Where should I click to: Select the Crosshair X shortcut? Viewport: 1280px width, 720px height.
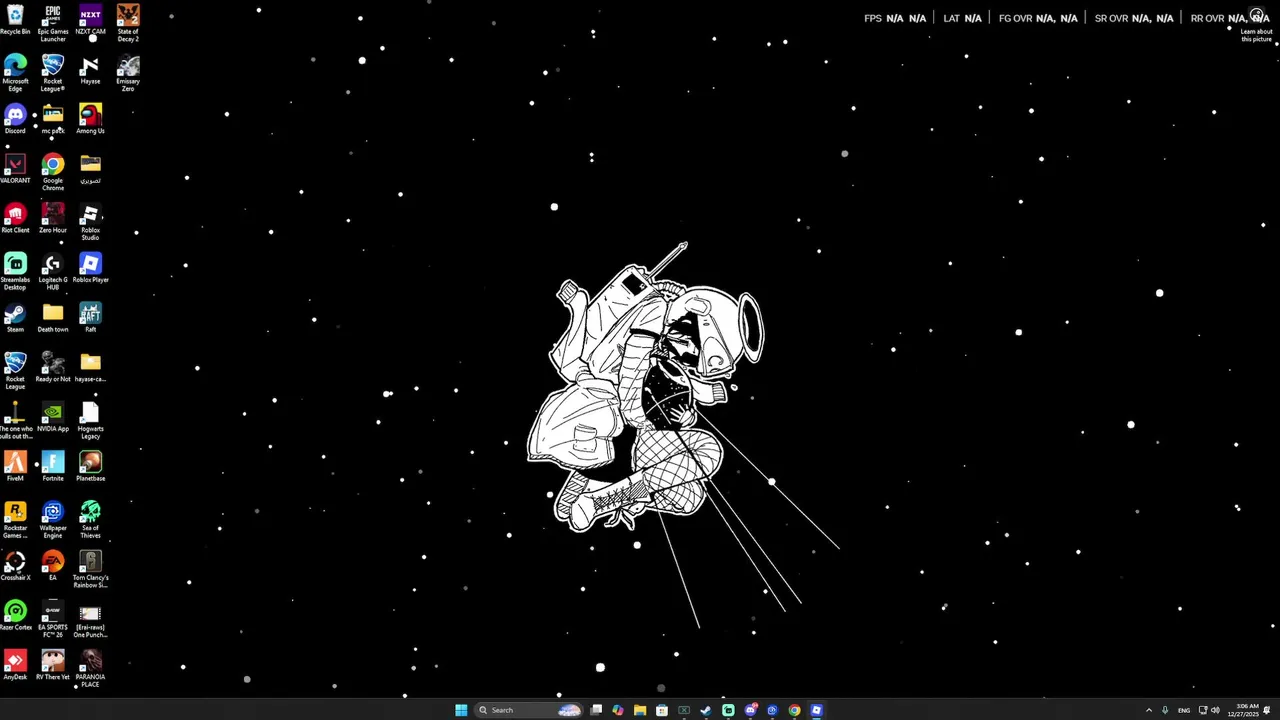pyautogui.click(x=15, y=566)
